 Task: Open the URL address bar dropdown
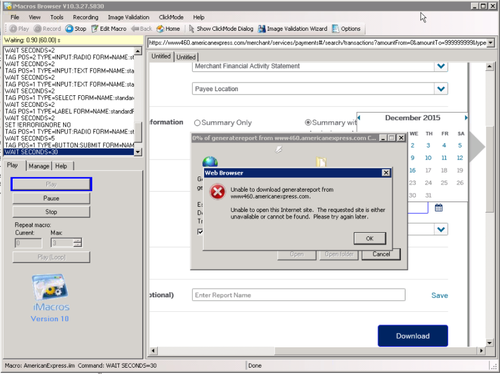(x=490, y=43)
